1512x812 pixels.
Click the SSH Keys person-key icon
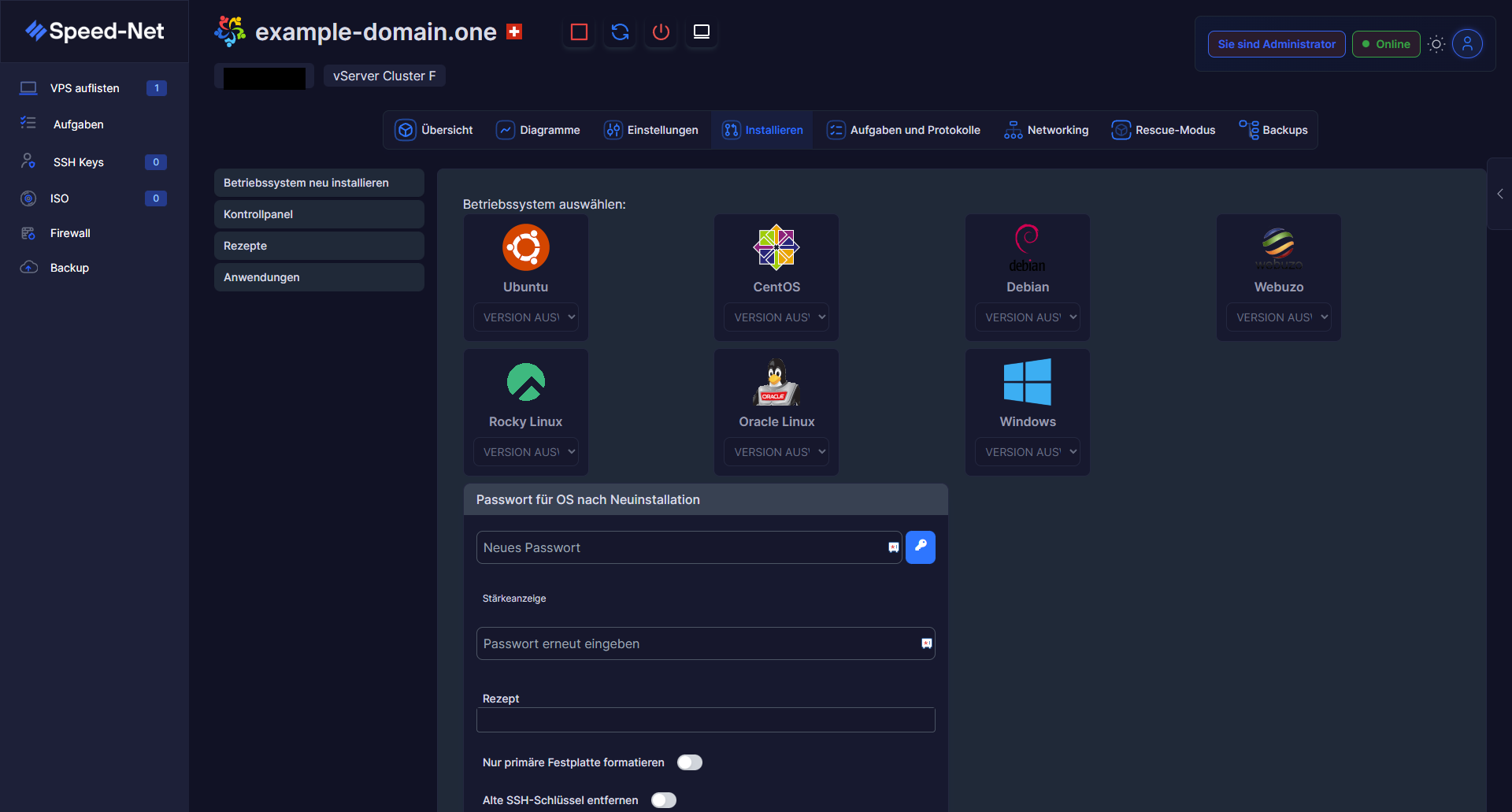click(x=28, y=161)
